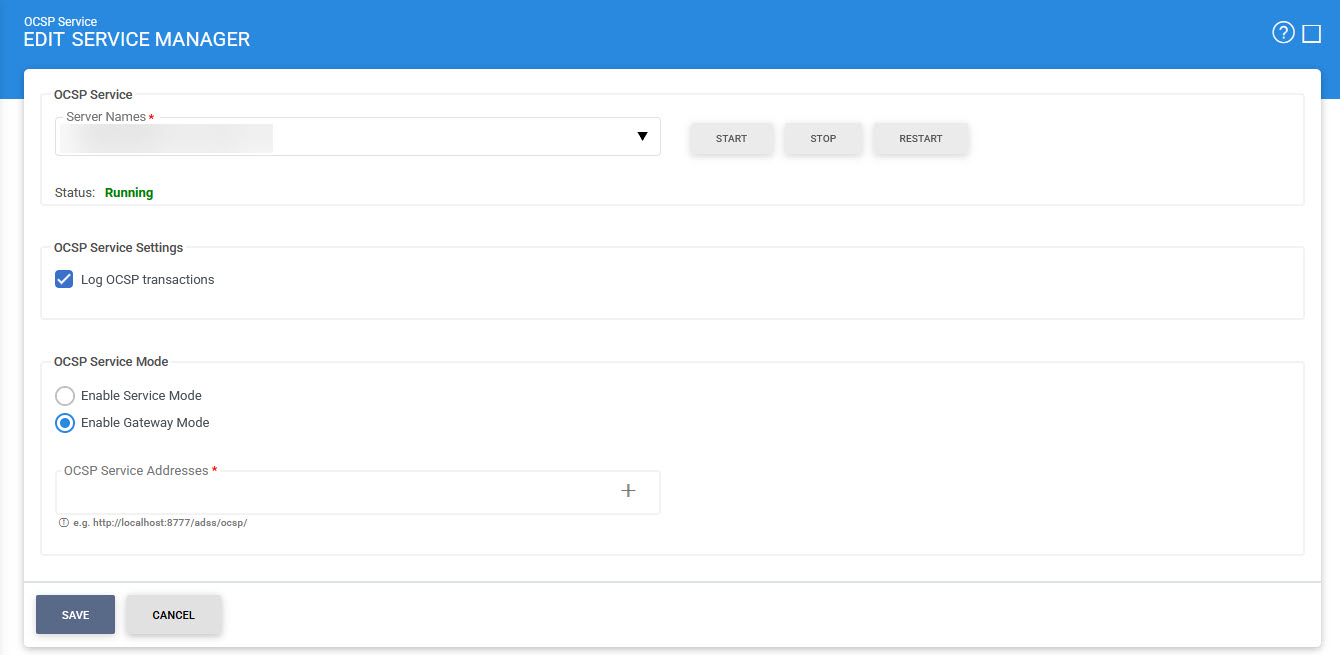Save changes with the SAVE button

[x=75, y=615]
